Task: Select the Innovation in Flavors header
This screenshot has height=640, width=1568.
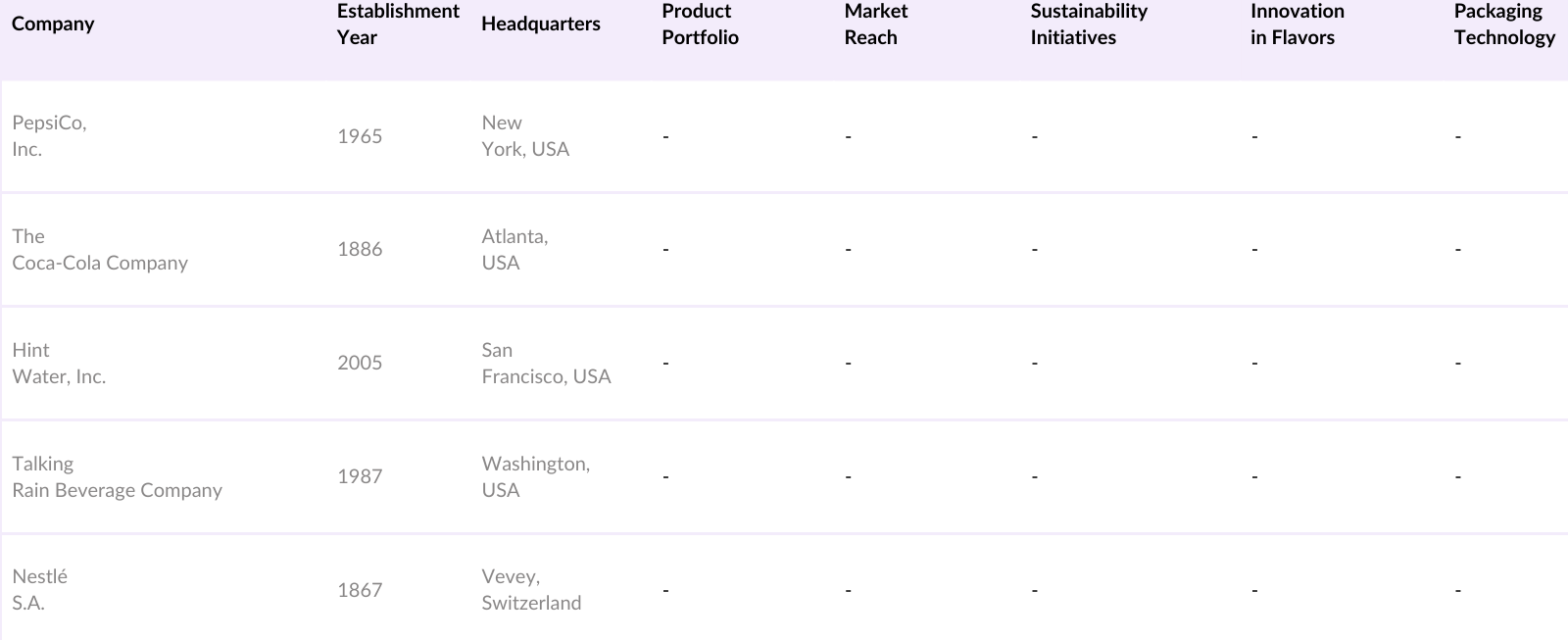Action: click(1297, 24)
